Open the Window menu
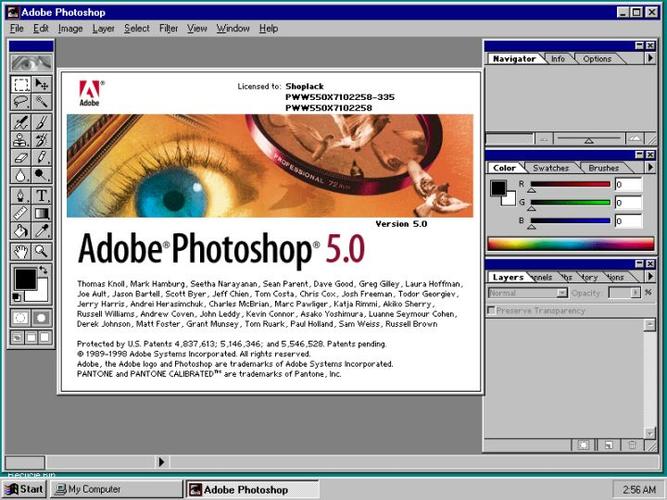This screenshot has height=500, width=667. (233, 29)
